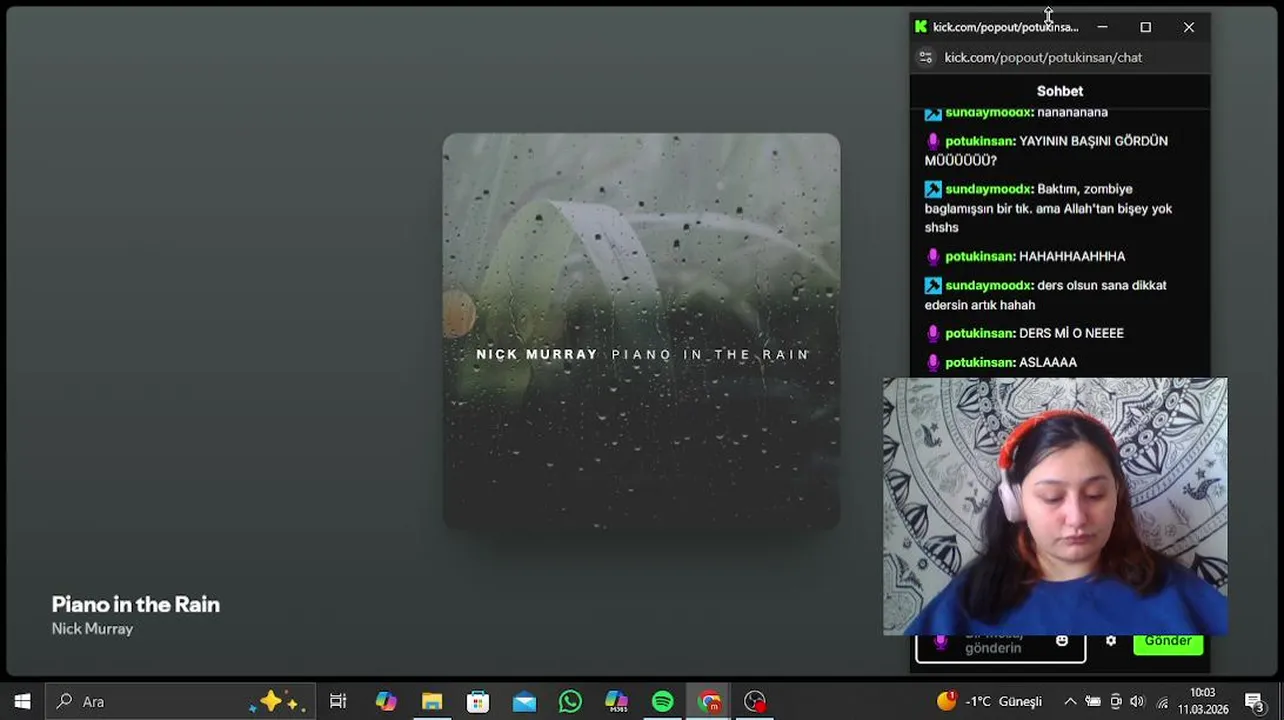Click the Nick Murray artist name
Image resolution: width=1284 pixels, height=720 pixels.
click(92, 629)
